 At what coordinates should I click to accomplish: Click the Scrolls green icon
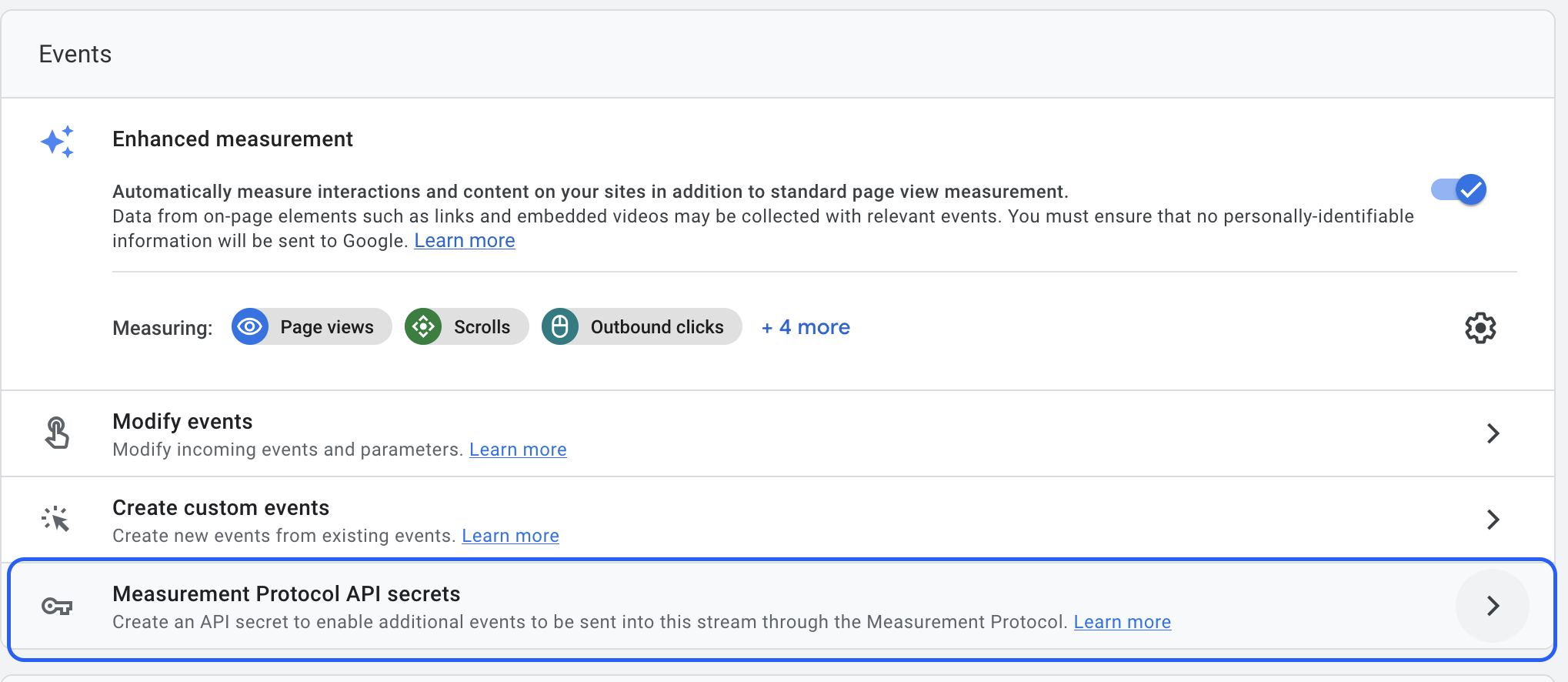point(423,327)
